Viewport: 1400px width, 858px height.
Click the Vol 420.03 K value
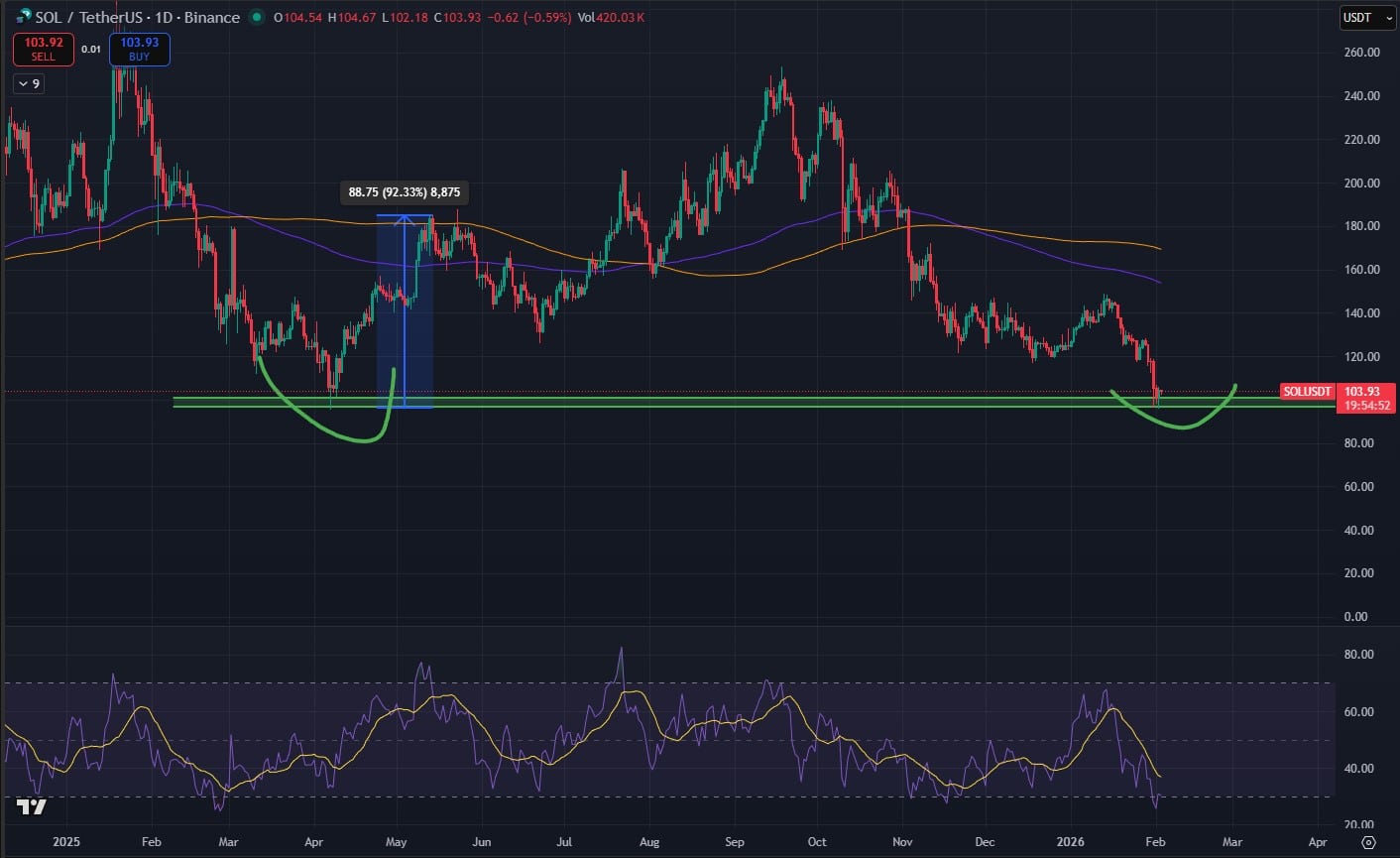coord(610,17)
